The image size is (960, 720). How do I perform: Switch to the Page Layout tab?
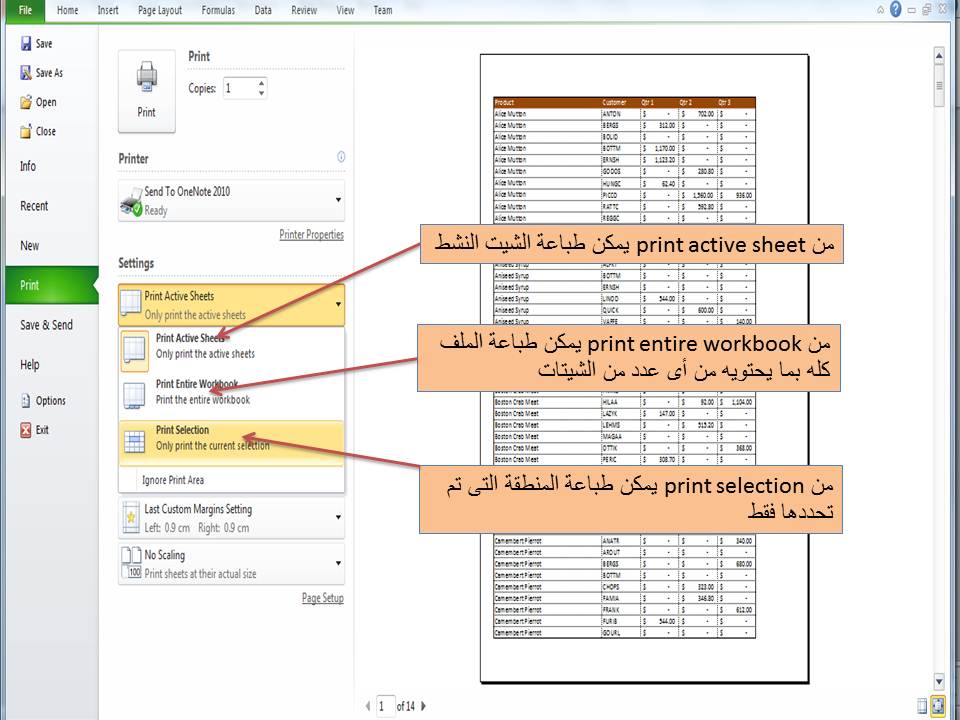[x=160, y=10]
